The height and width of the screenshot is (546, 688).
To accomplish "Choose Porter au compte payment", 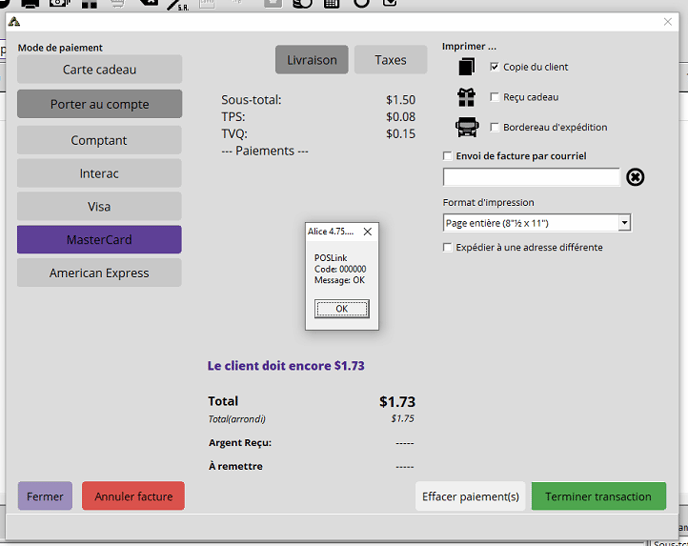I will (100, 104).
